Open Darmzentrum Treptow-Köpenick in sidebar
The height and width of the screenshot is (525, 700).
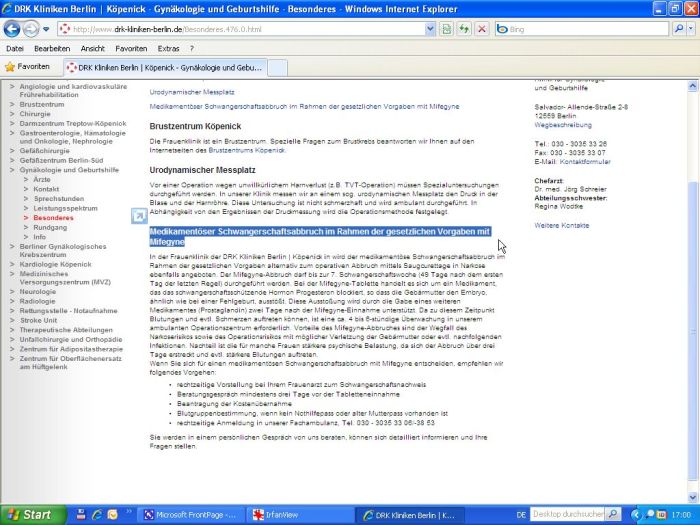click(73, 123)
